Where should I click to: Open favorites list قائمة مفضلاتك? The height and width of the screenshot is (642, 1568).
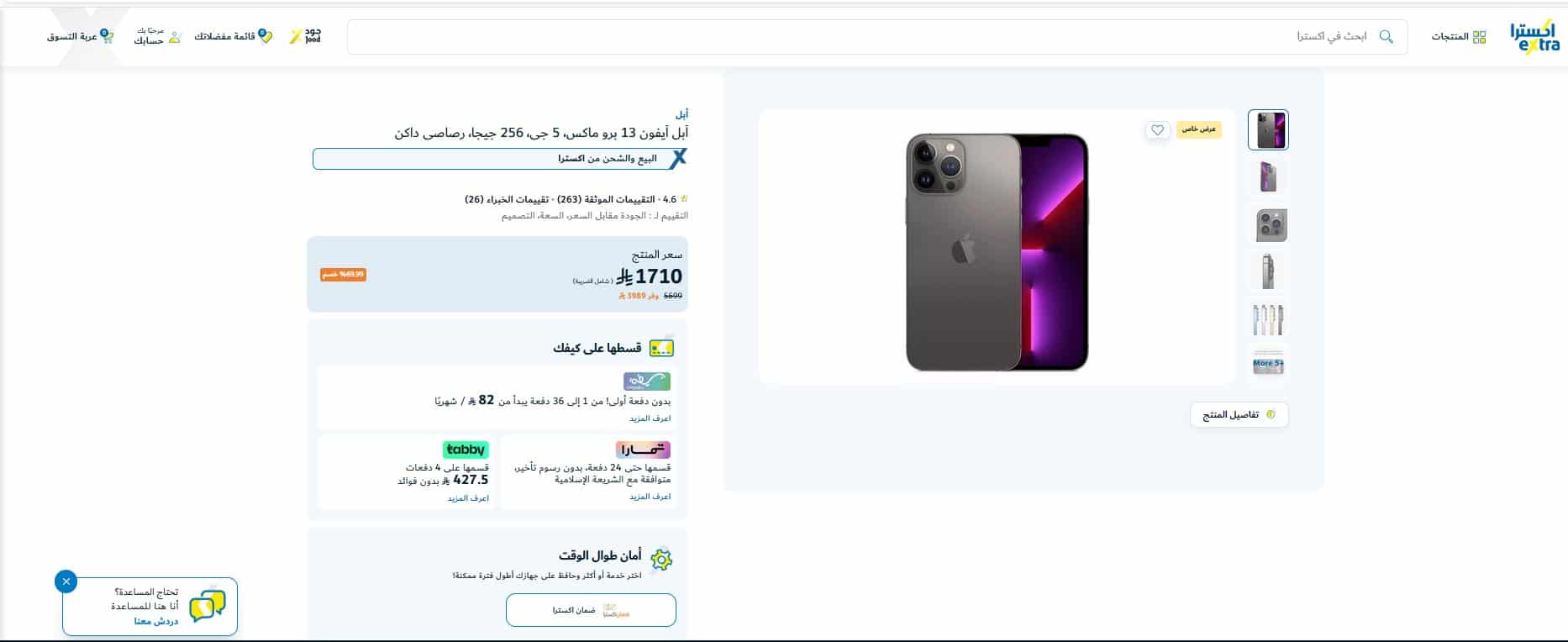pos(234,36)
